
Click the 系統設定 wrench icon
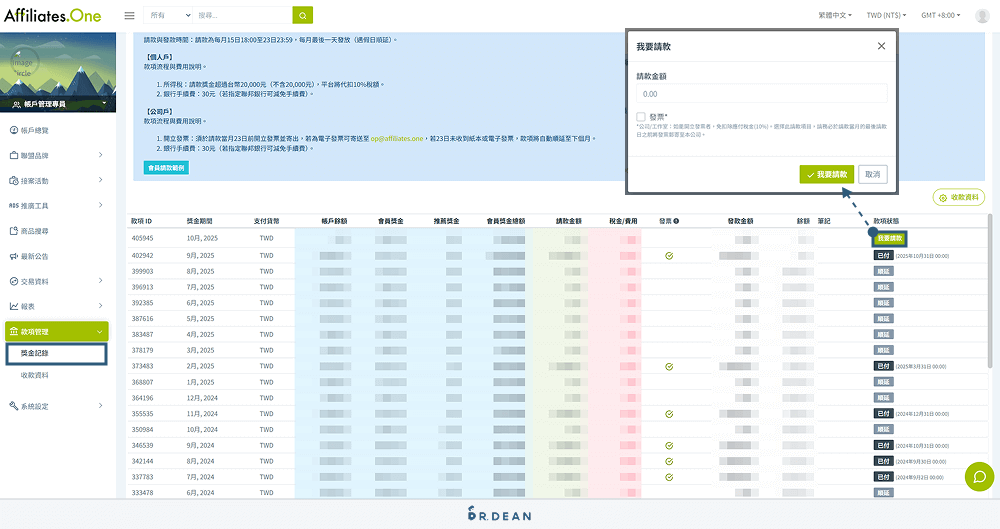pos(13,406)
